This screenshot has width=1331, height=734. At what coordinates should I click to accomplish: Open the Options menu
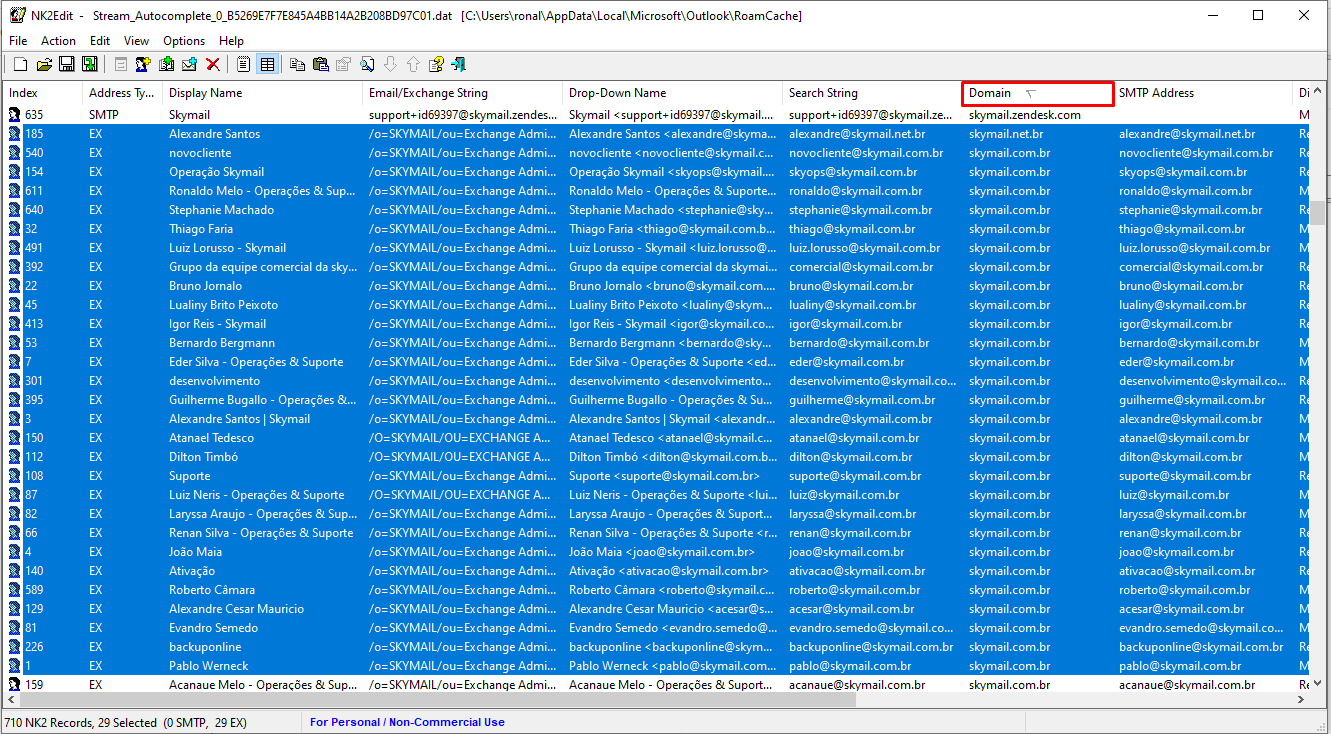(x=184, y=41)
